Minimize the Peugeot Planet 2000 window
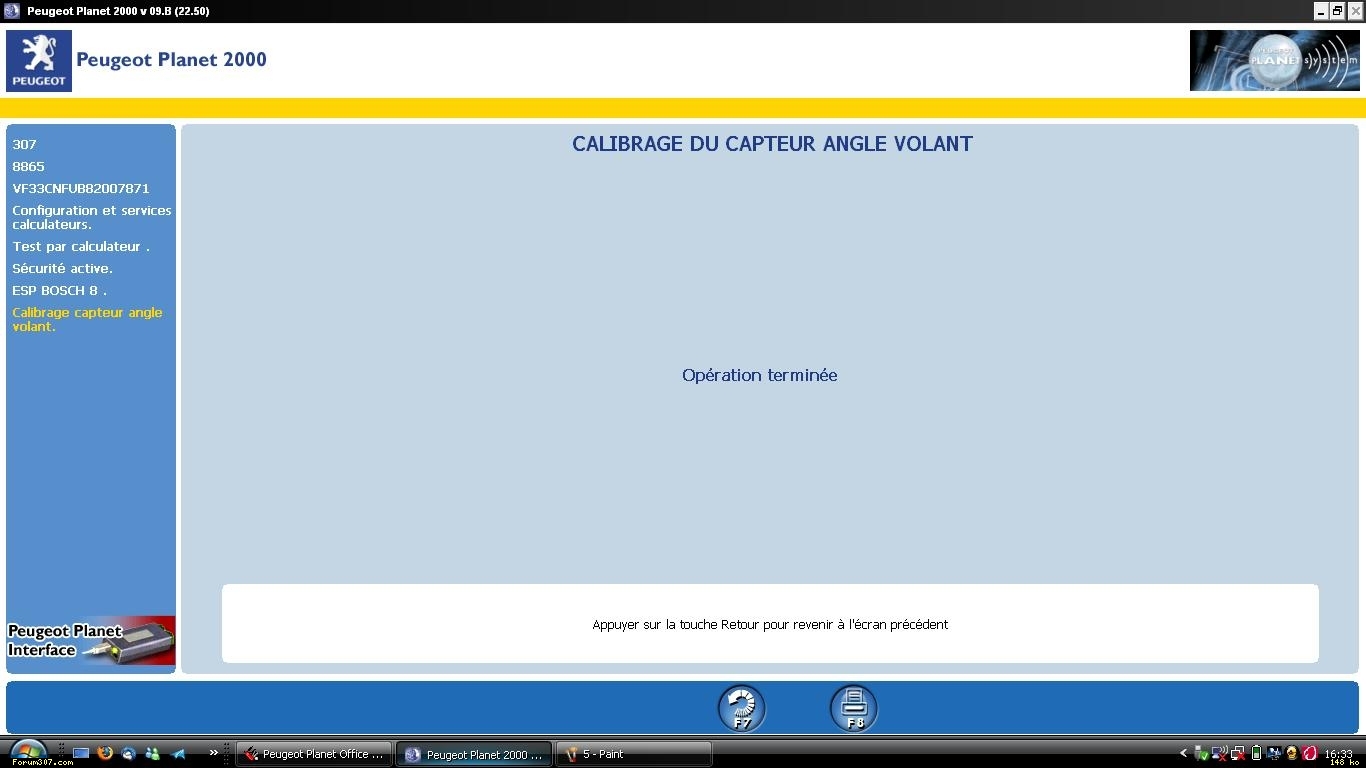This screenshot has width=1366, height=768. click(x=1321, y=11)
